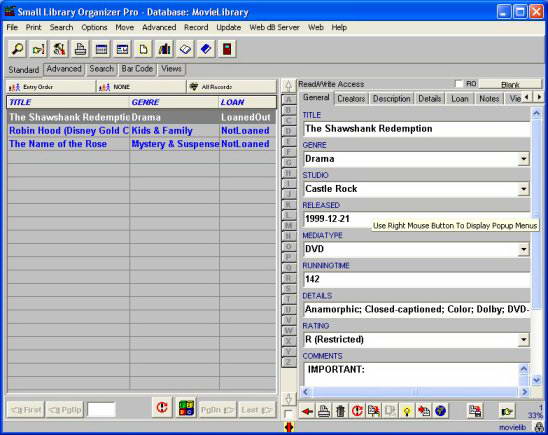
Task: Click the printer icon in record toolbar
Action: 324,411
